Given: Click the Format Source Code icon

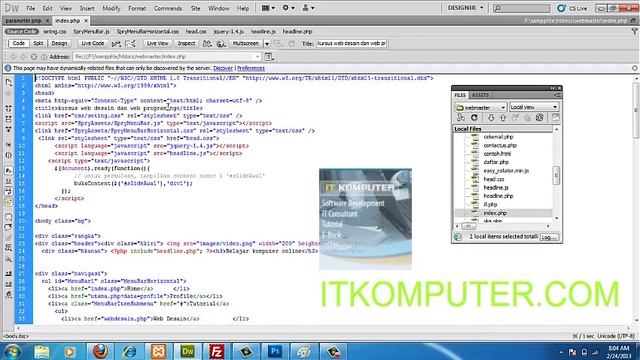Looking at the screenshot, I should point(9,295).
